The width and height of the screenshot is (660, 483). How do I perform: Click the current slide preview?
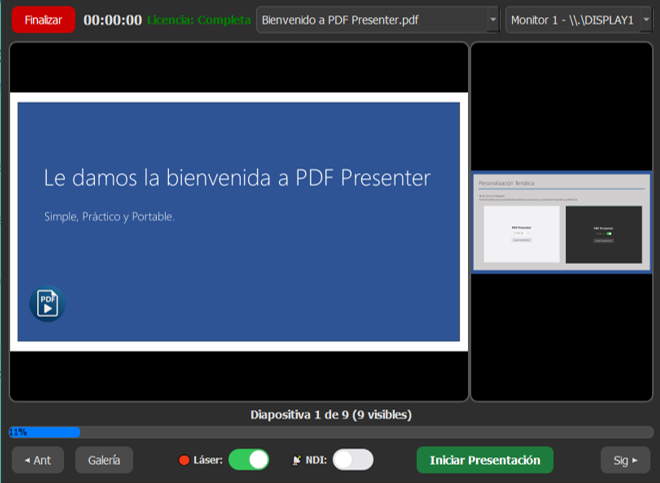tap(239, 221)
